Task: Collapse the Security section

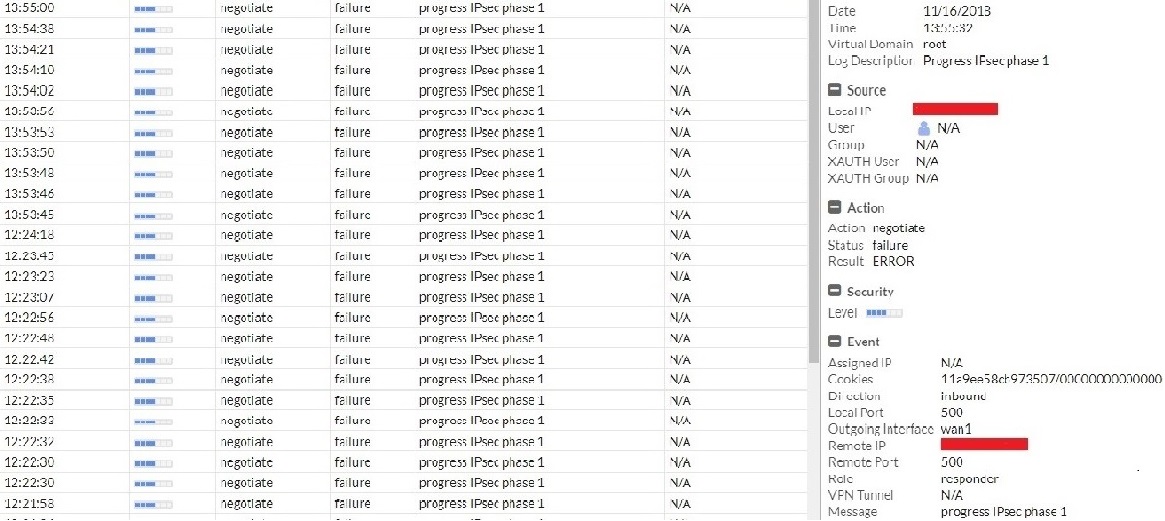Action: click(835, 291)
